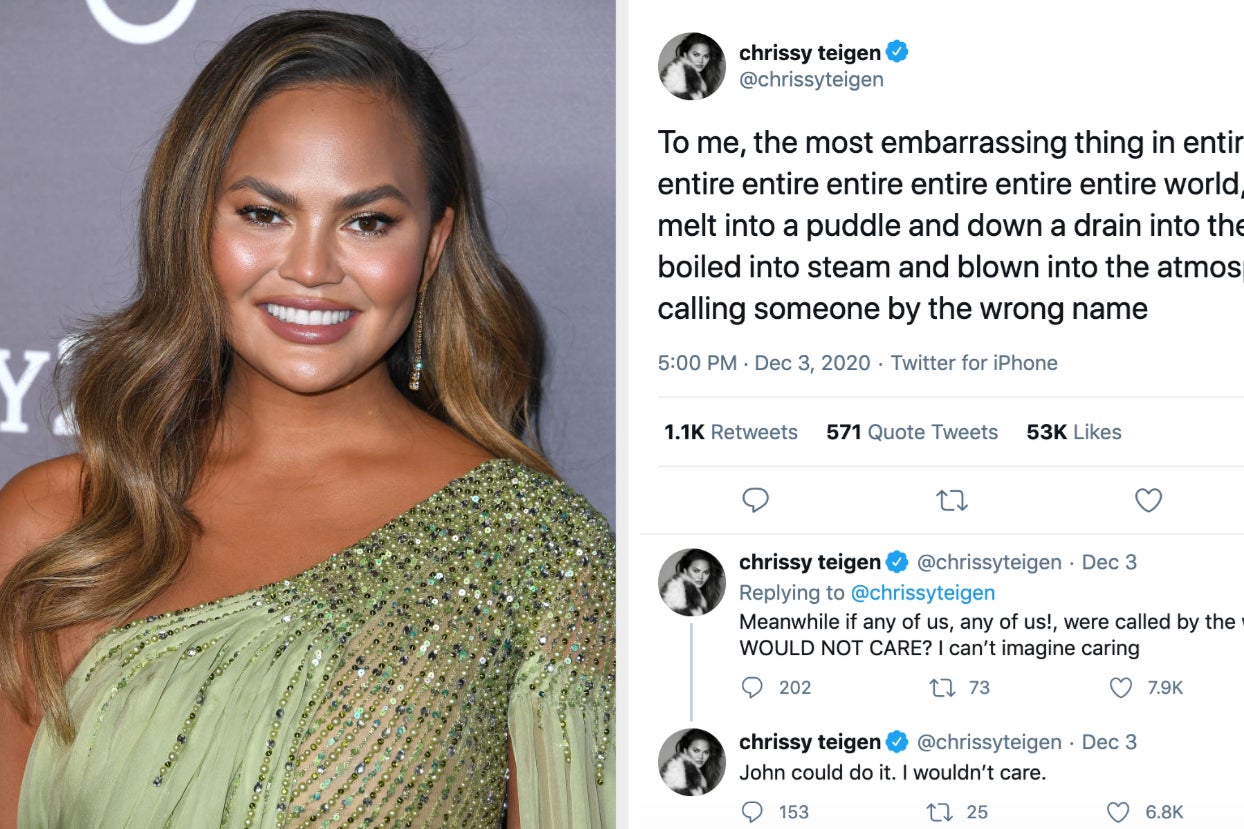1244x829 pixels.
Task: Click verified badge beside main tweet name
Action: click(x=897, y=52)
